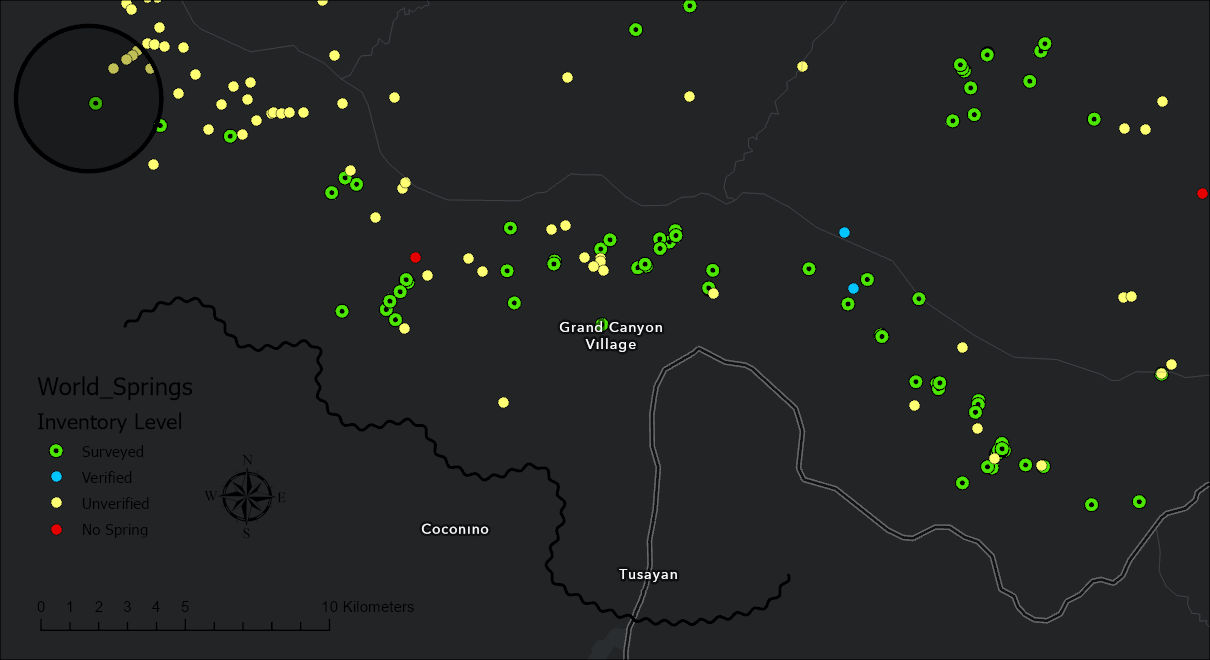This screenshot has height=660, width=1210.
Task: Click the S letter on the compass
Action: click(x=246, y=533)
